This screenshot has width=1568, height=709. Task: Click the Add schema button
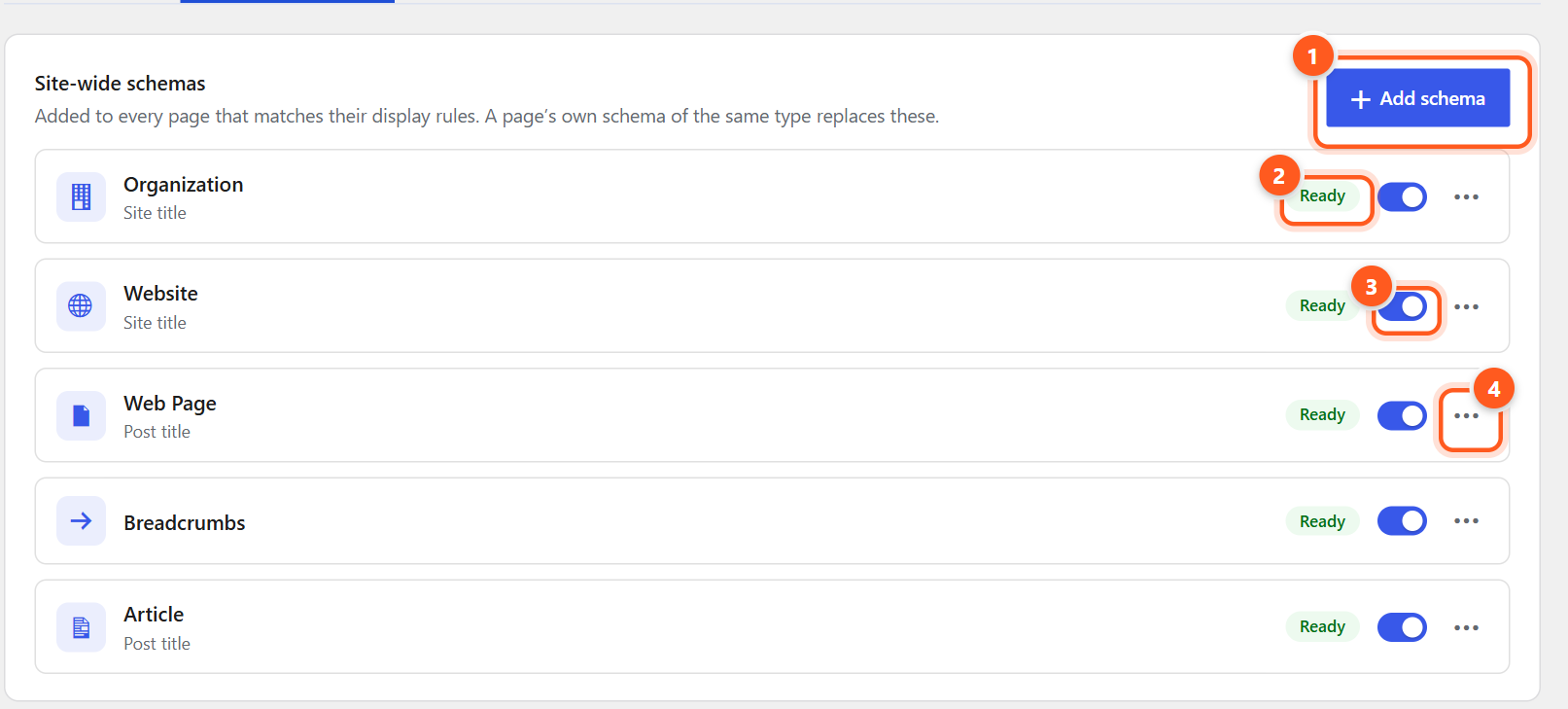pos(1418,98)
